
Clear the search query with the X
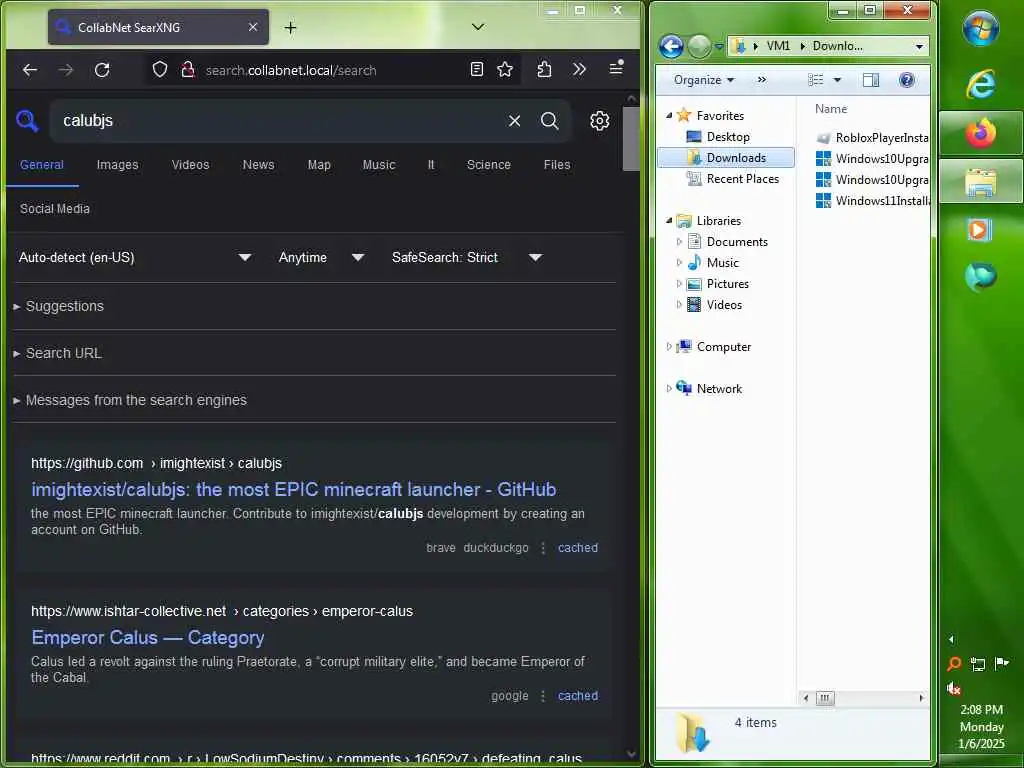(515, 121)
